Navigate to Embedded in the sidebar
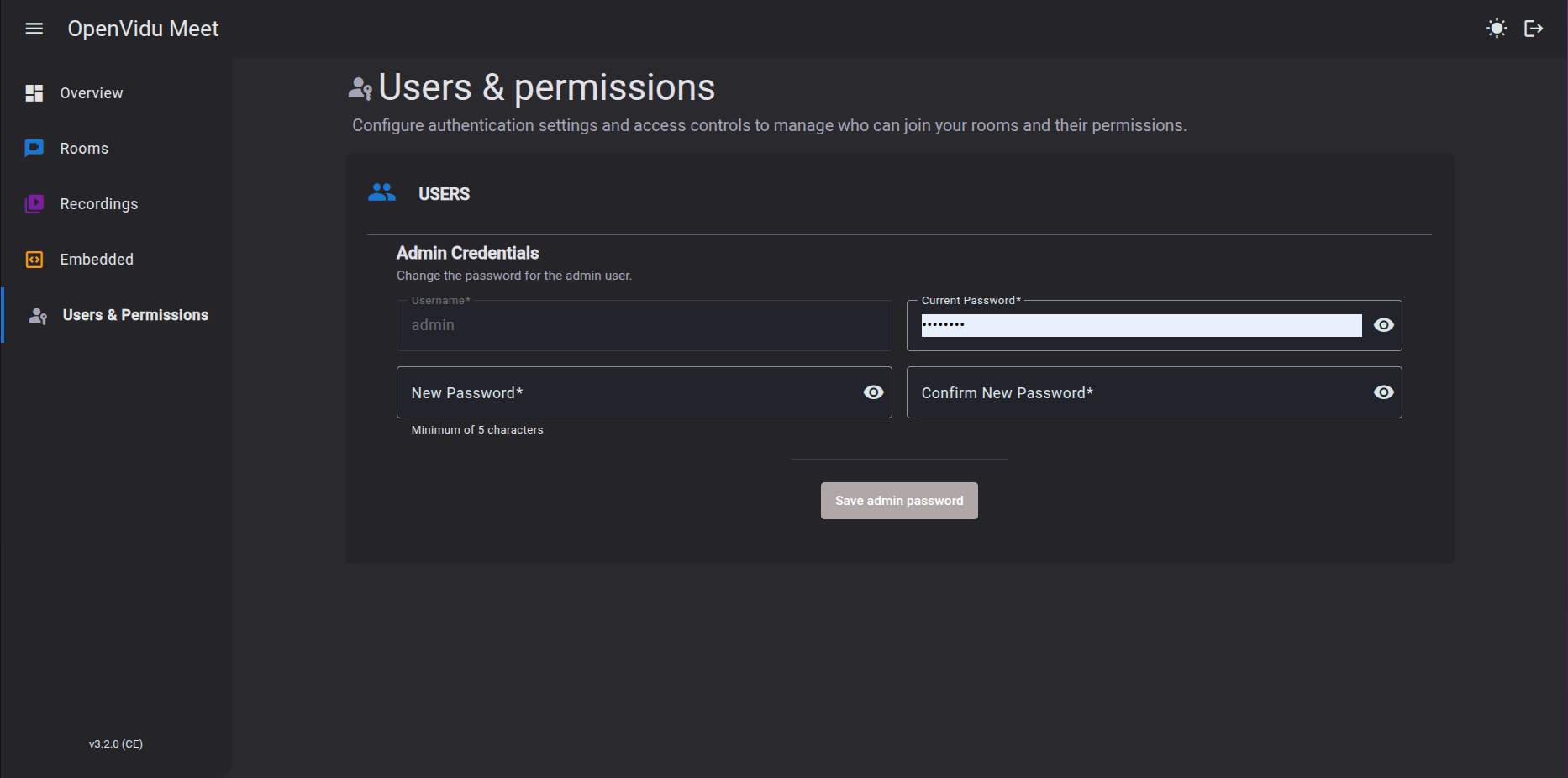This screenshot has width=1568, height=778. 97,260
